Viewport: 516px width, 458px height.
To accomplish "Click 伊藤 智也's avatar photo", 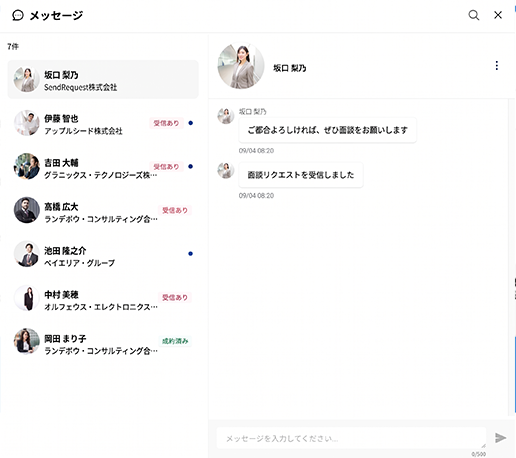I will 27,123.
